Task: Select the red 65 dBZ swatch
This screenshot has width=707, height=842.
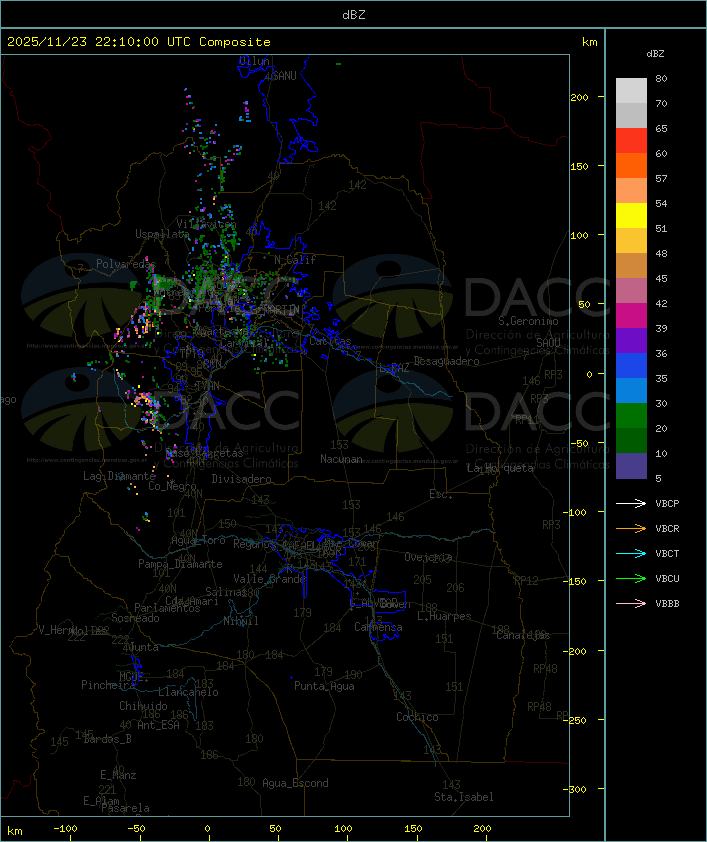Action: (631, 141)
